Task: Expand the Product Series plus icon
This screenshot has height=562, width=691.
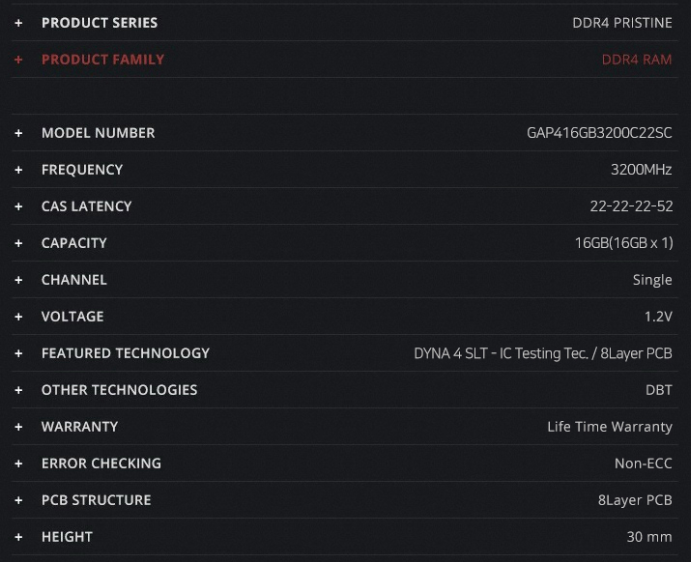Action: pyautogui.click(x=19, y=23)
